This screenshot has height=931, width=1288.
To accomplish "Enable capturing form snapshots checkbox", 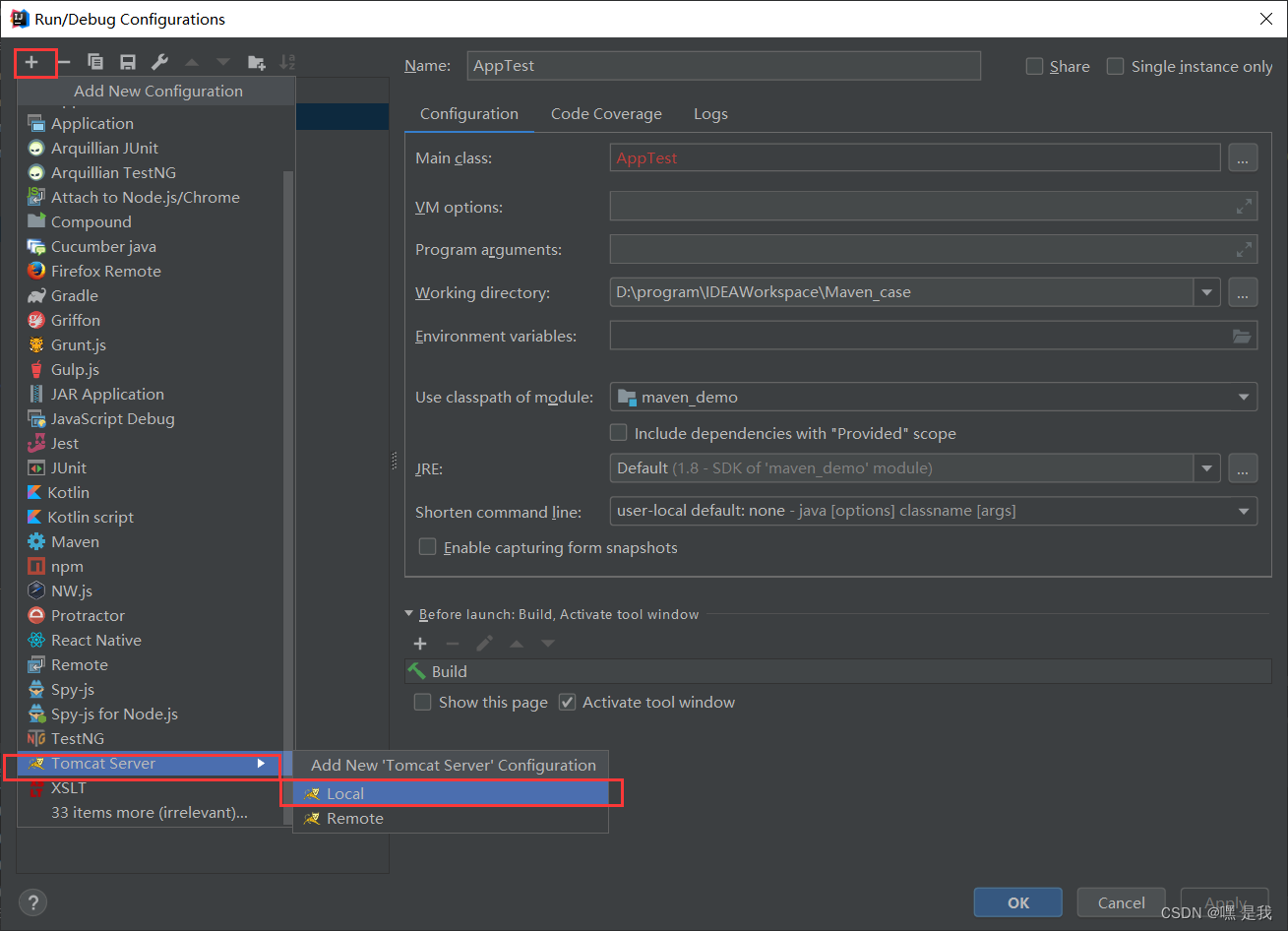I will [428, 546].
